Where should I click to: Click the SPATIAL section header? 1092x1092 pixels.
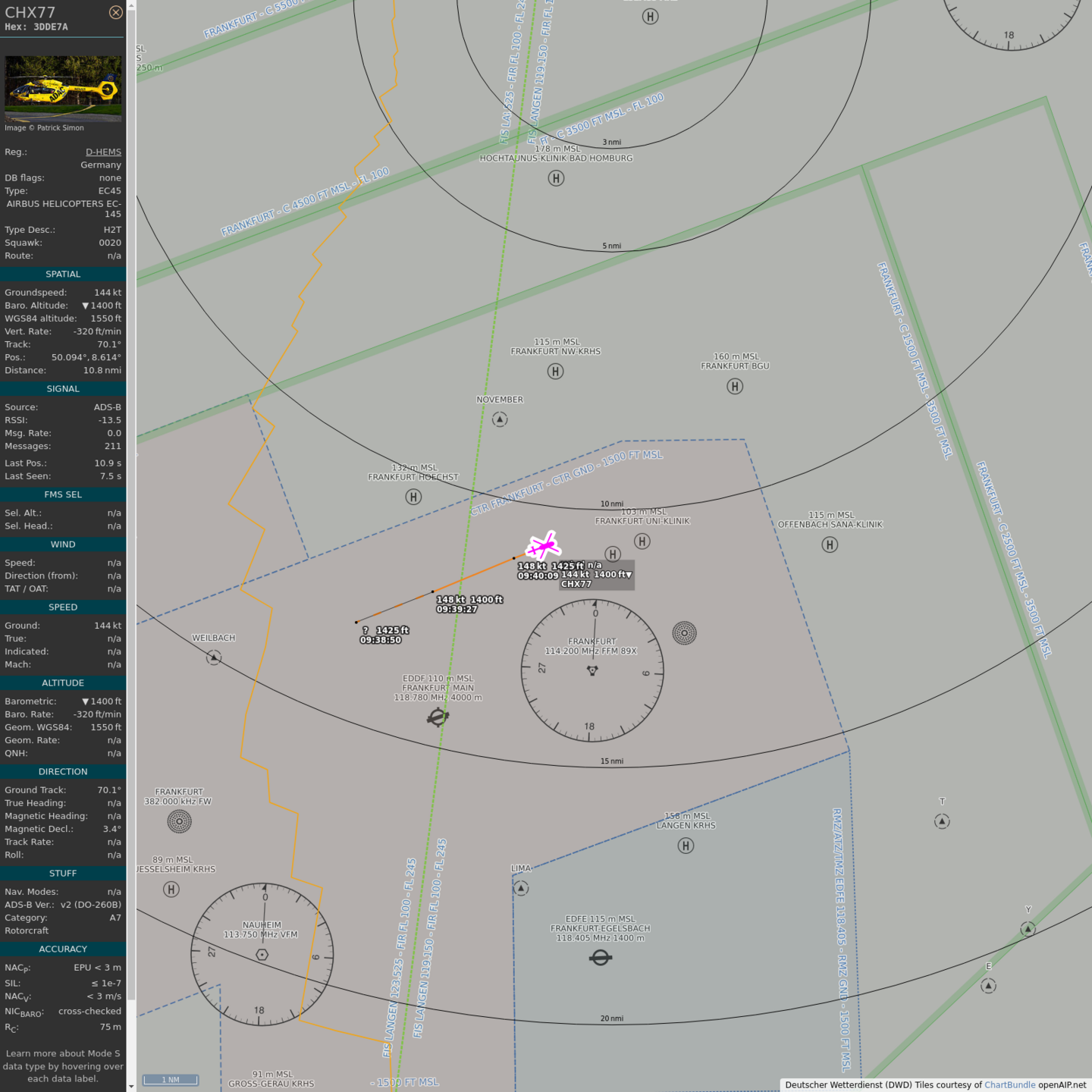tap(63, 274)
